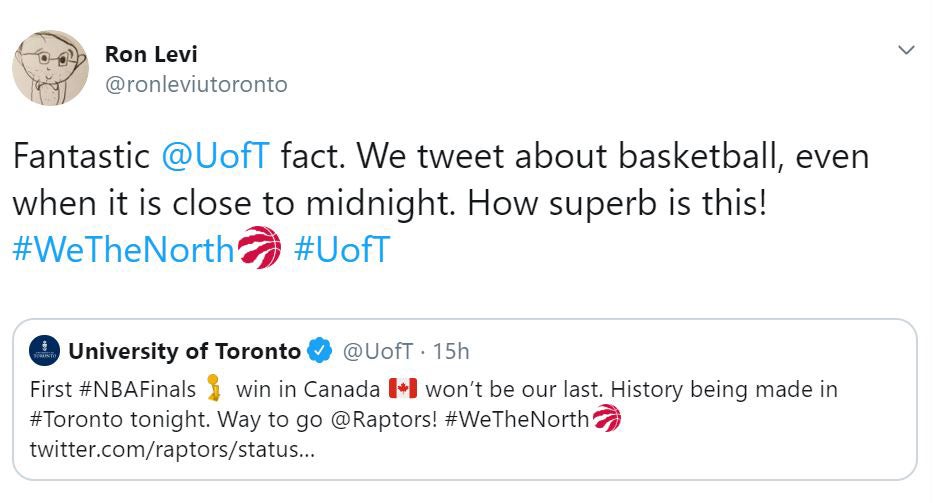This screenshot has height=503, width=933.
Task: Click the 15h timestamp
Action: tap(451, 351)
